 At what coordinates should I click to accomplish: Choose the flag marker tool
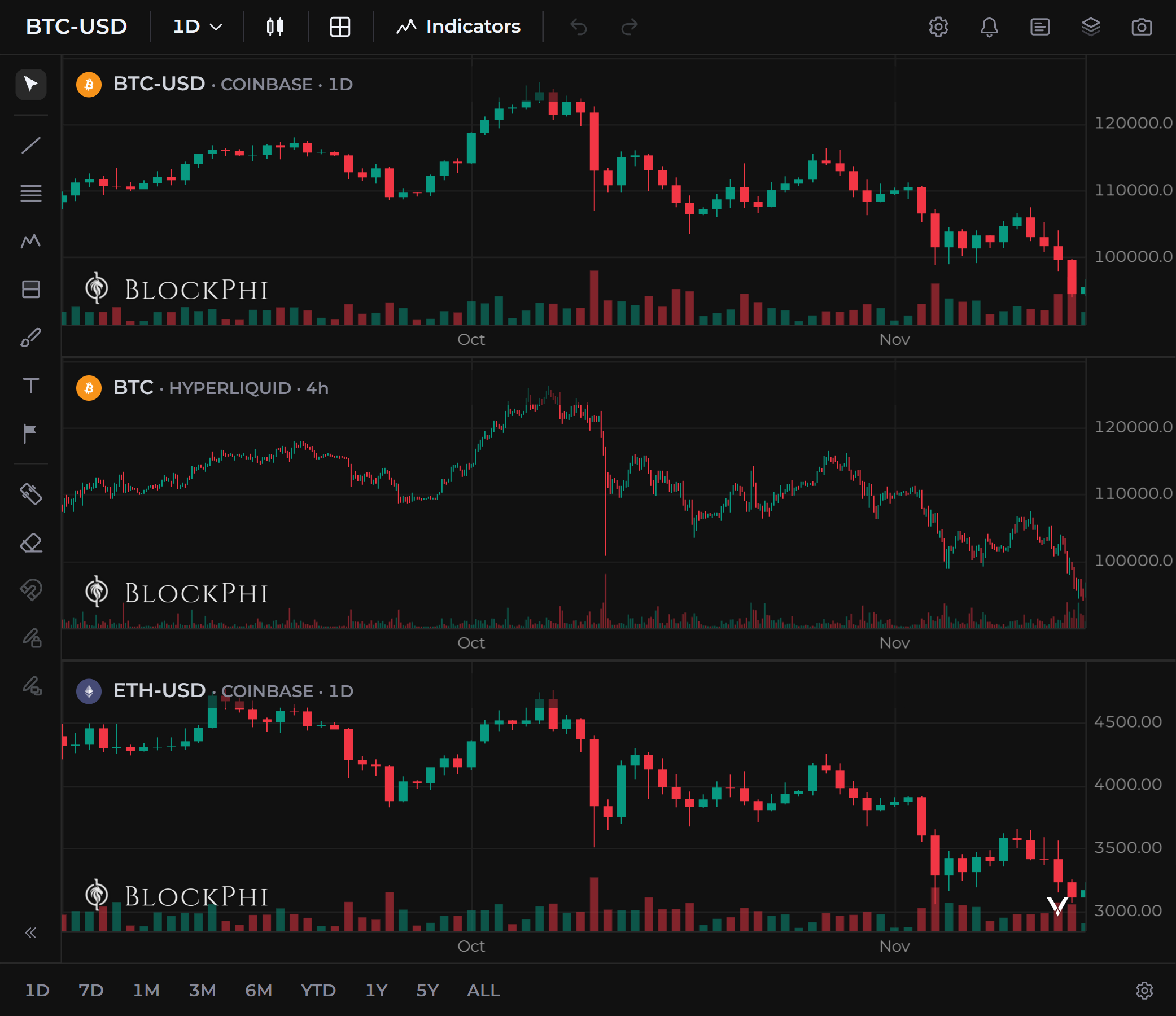tap(30, 433)
